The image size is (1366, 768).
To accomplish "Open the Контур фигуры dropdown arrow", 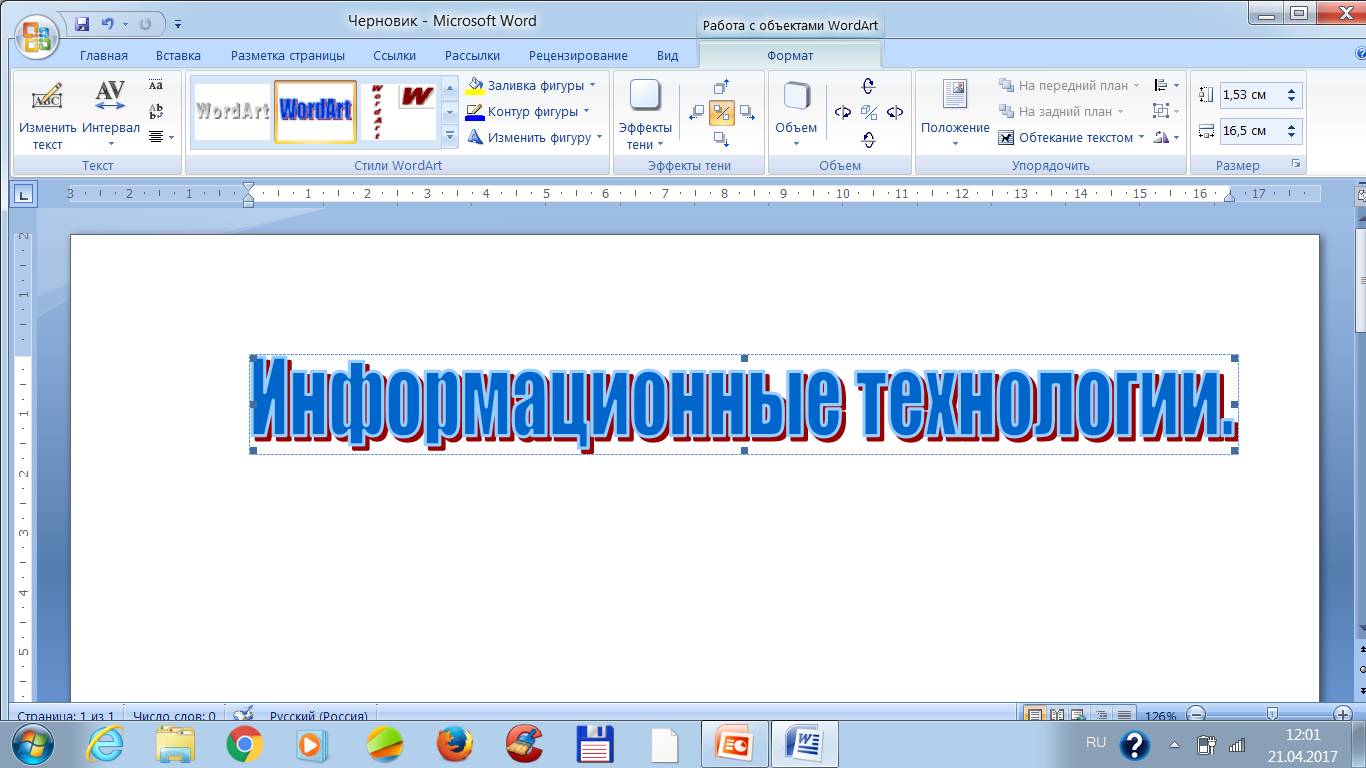I will point(587,111).
